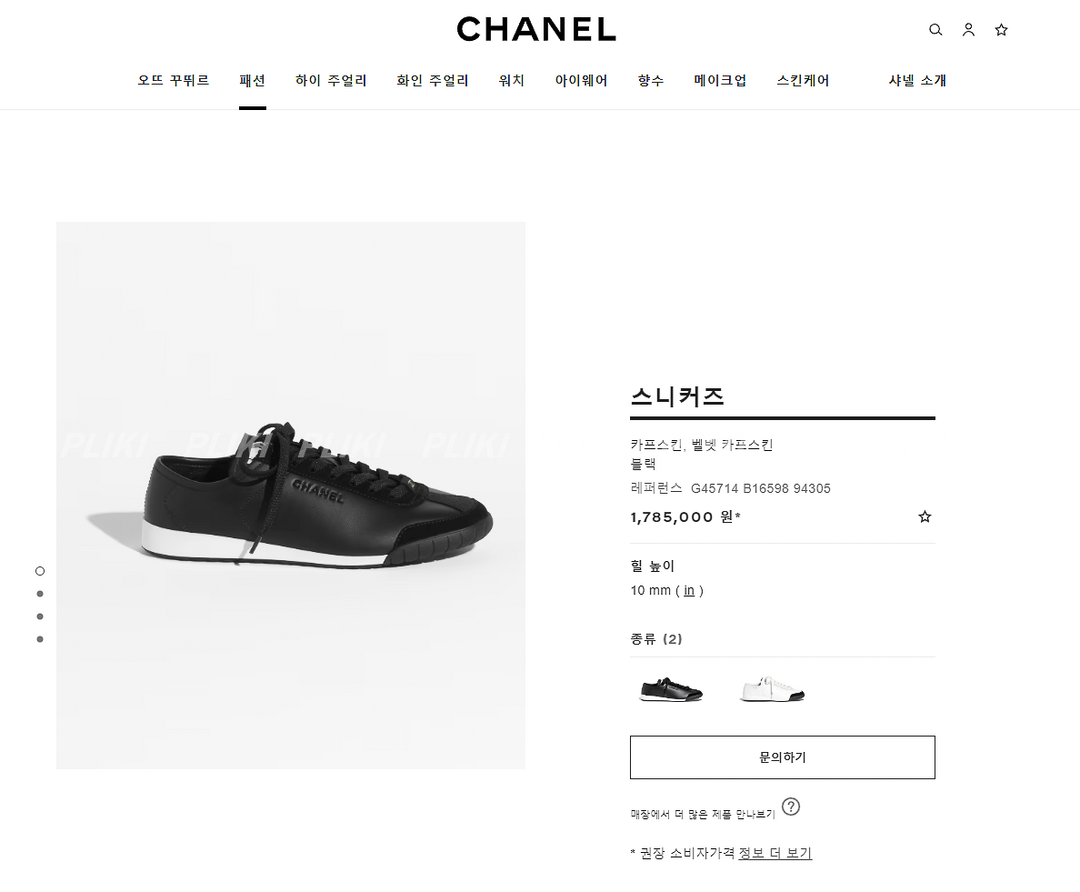Click the CHANEL logo

click(x=537, y=30)
